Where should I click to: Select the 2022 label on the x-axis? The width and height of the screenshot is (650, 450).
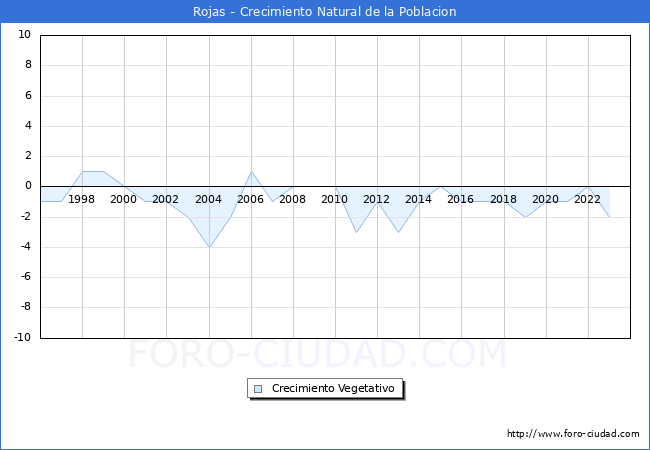coord(587,199)
